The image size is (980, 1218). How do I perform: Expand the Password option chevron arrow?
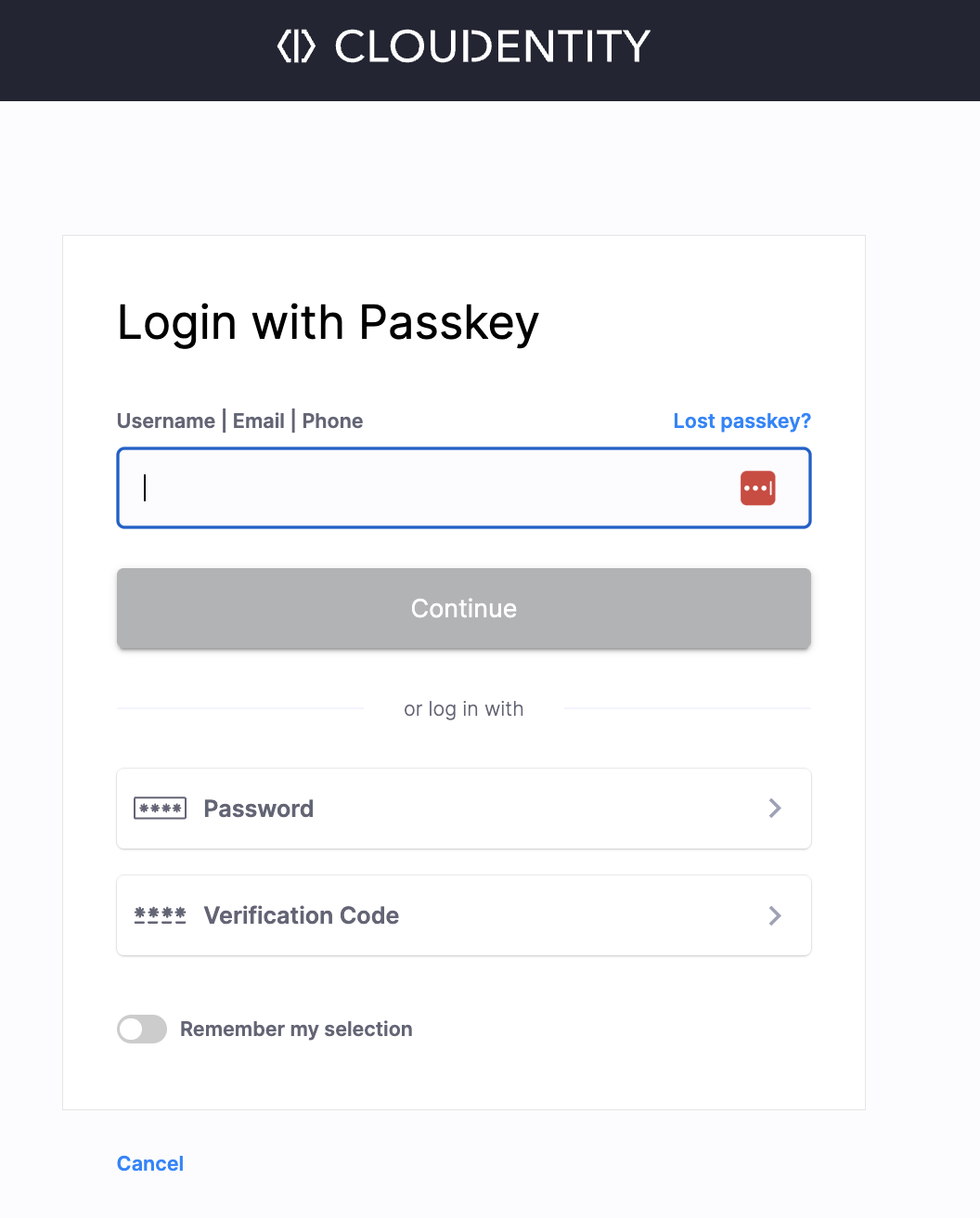[x=775, y=809]
